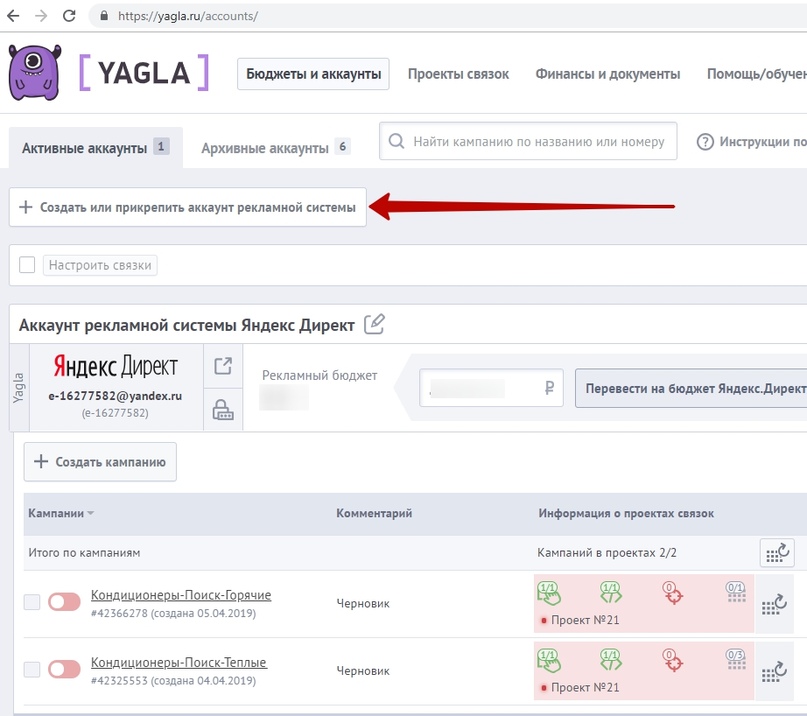
Task: Click the budget amount input field
Action: point(491,388)
